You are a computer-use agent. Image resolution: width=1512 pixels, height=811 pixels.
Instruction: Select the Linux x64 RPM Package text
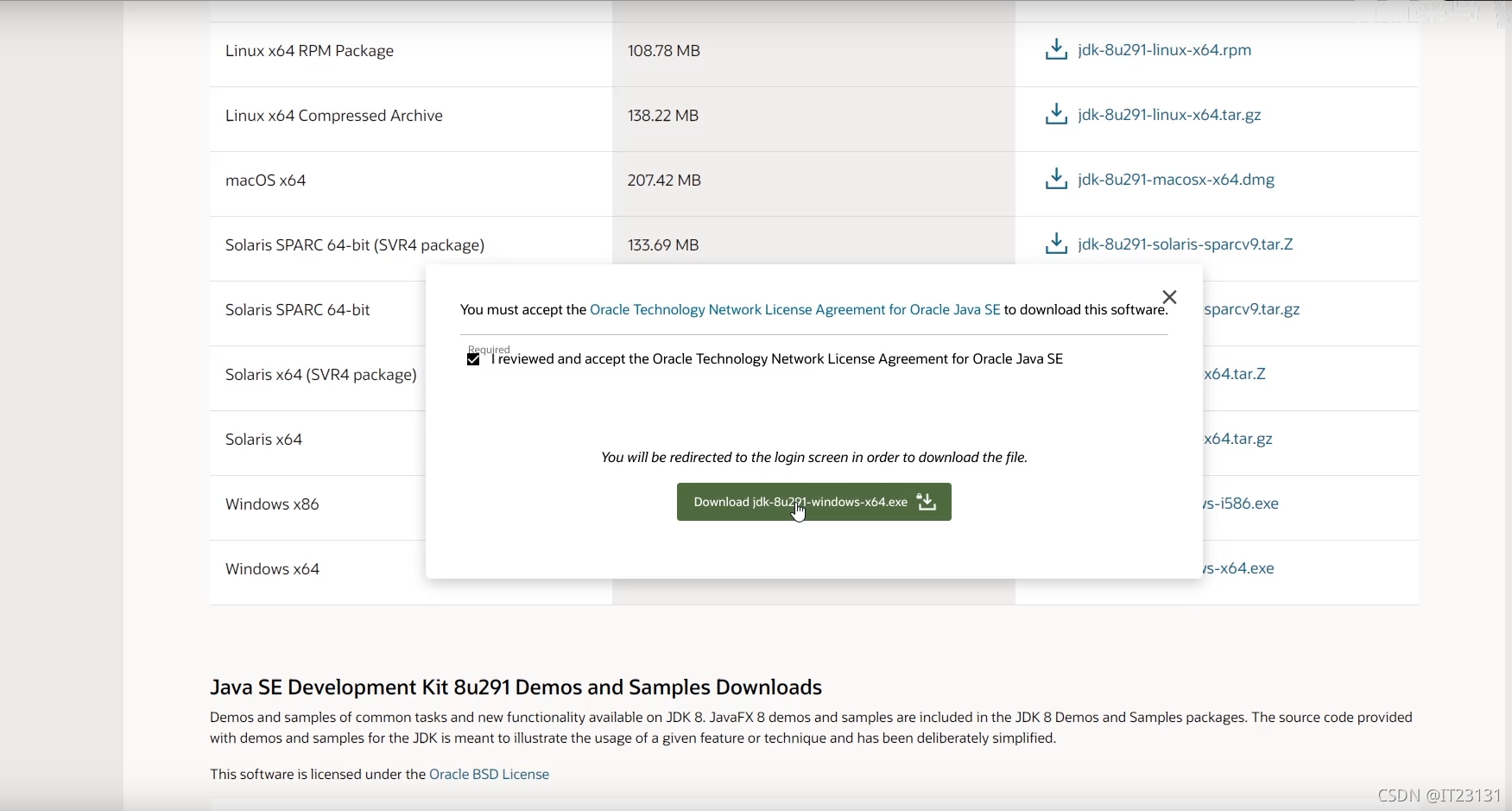[x=309, y=51]
